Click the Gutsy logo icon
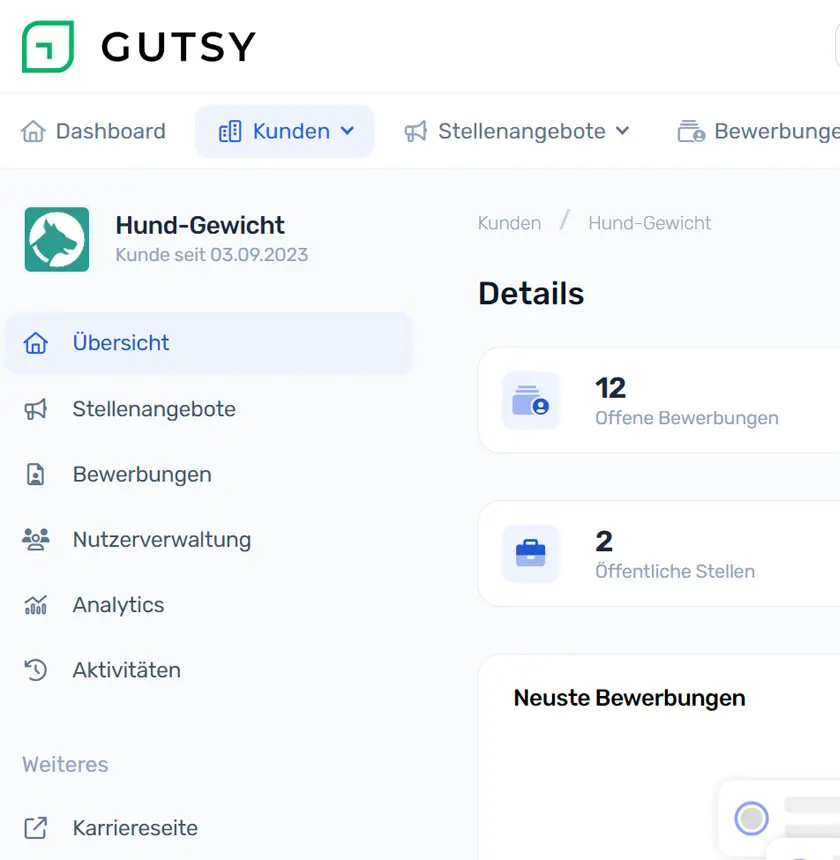 pos(49,46)
